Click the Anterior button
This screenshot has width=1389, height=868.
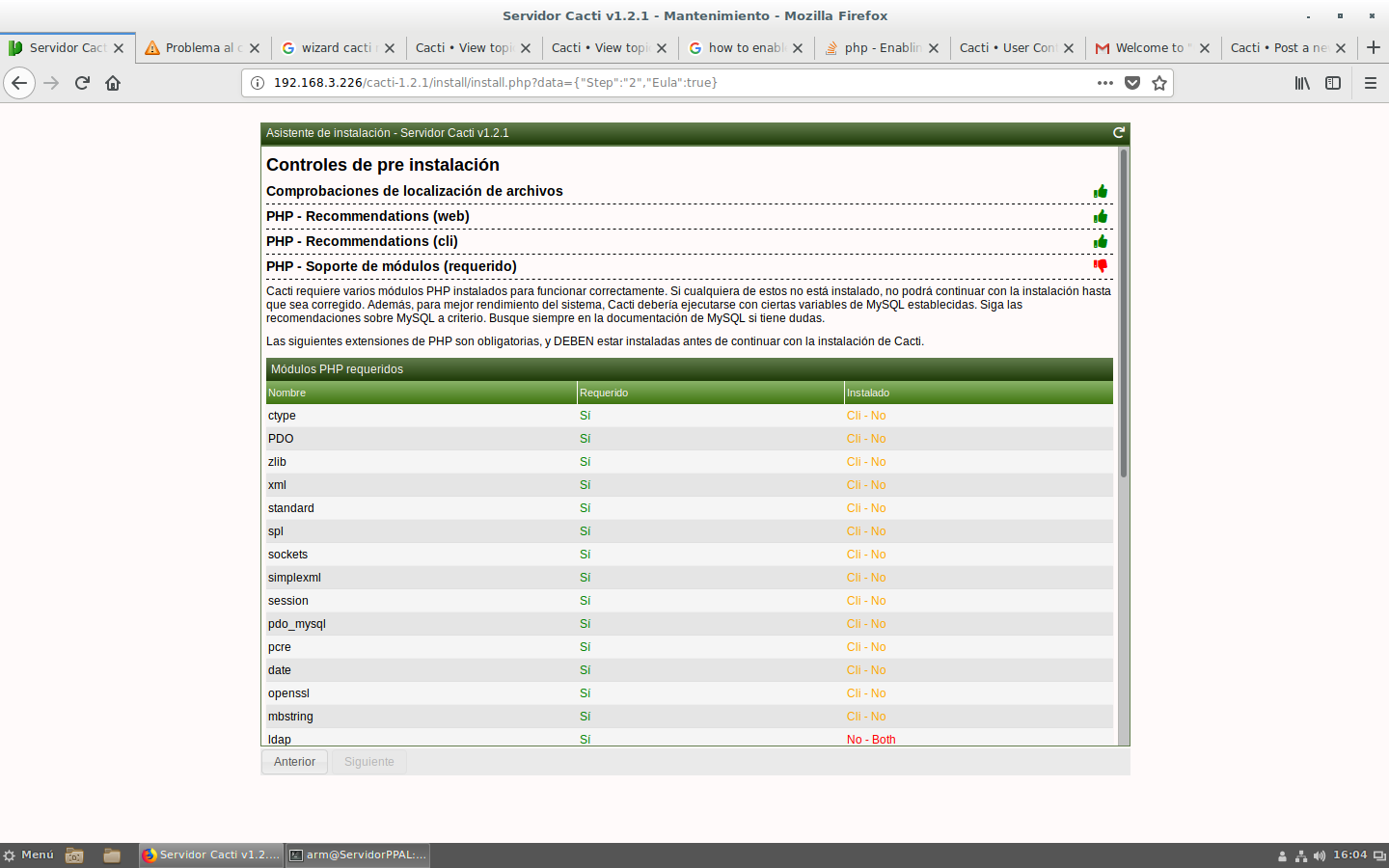tap(294, 762)
